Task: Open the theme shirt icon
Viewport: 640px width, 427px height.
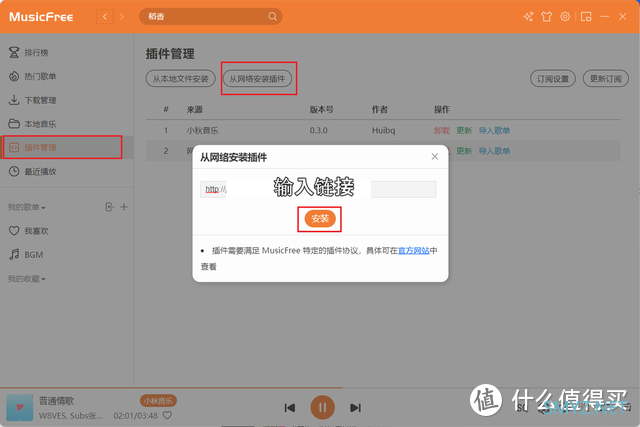Action: click(547, 17)
